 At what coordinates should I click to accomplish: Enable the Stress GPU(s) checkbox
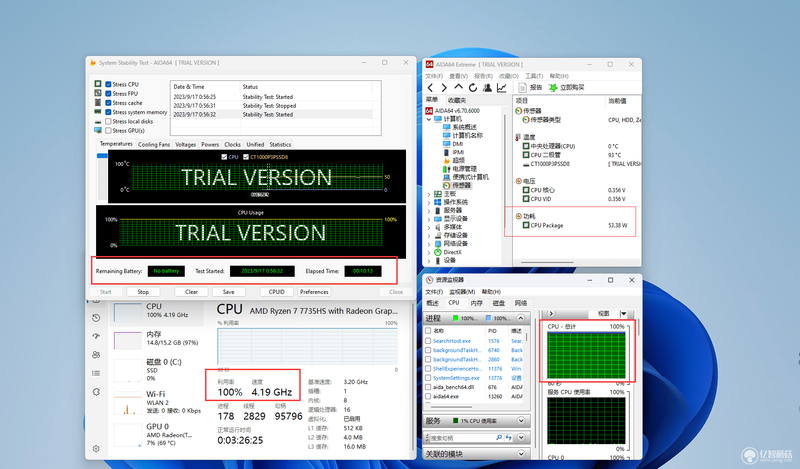(108, 131)
